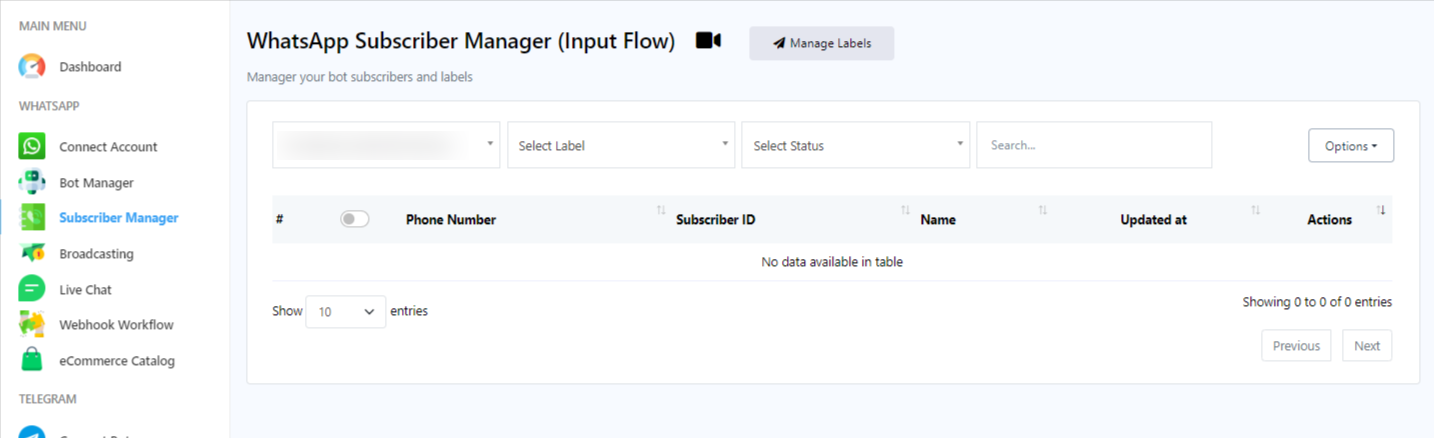Open the Broadcasting menu item
1434x438 pixels.
96,254
